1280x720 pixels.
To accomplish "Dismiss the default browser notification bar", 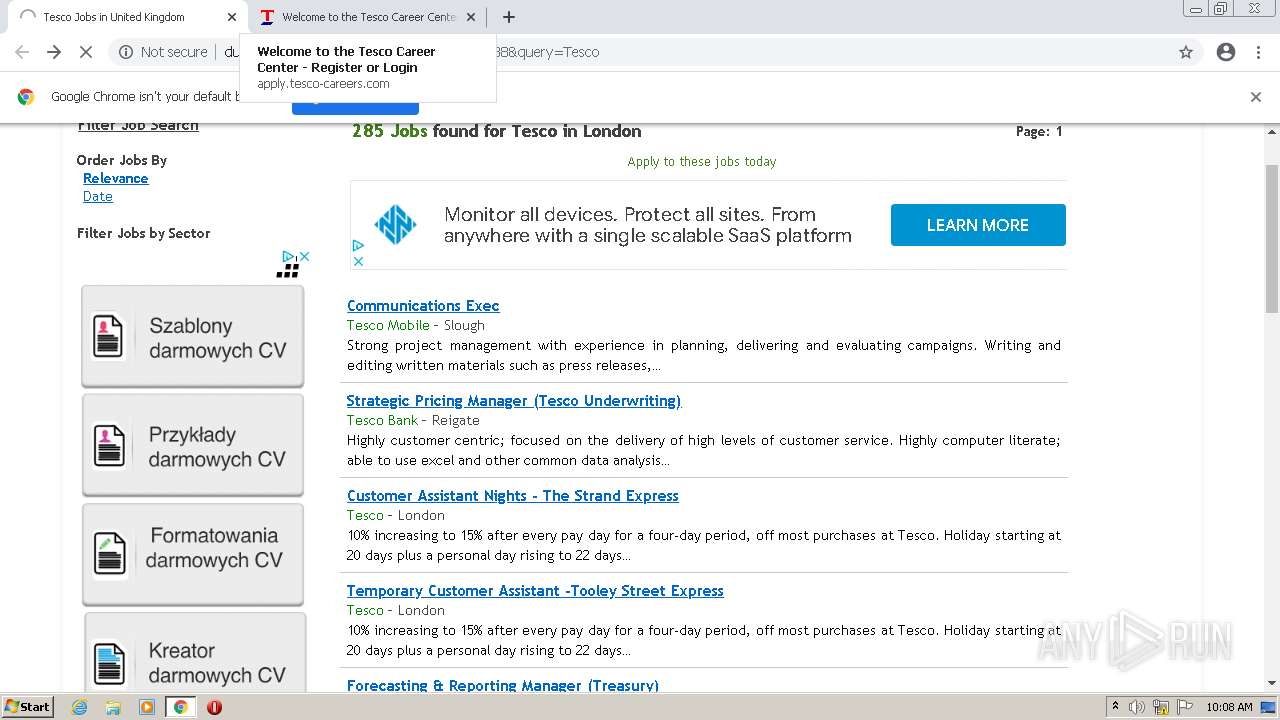I will coord(1256,97).
